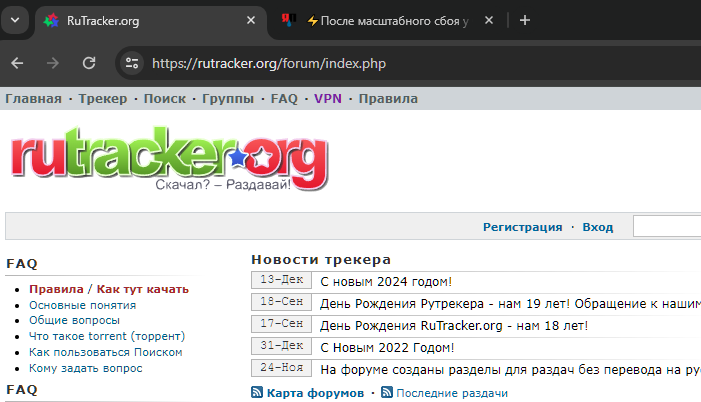Open the 'Основные понятия' link
Screen dimensions: 701x402
[x=83, y=305]
